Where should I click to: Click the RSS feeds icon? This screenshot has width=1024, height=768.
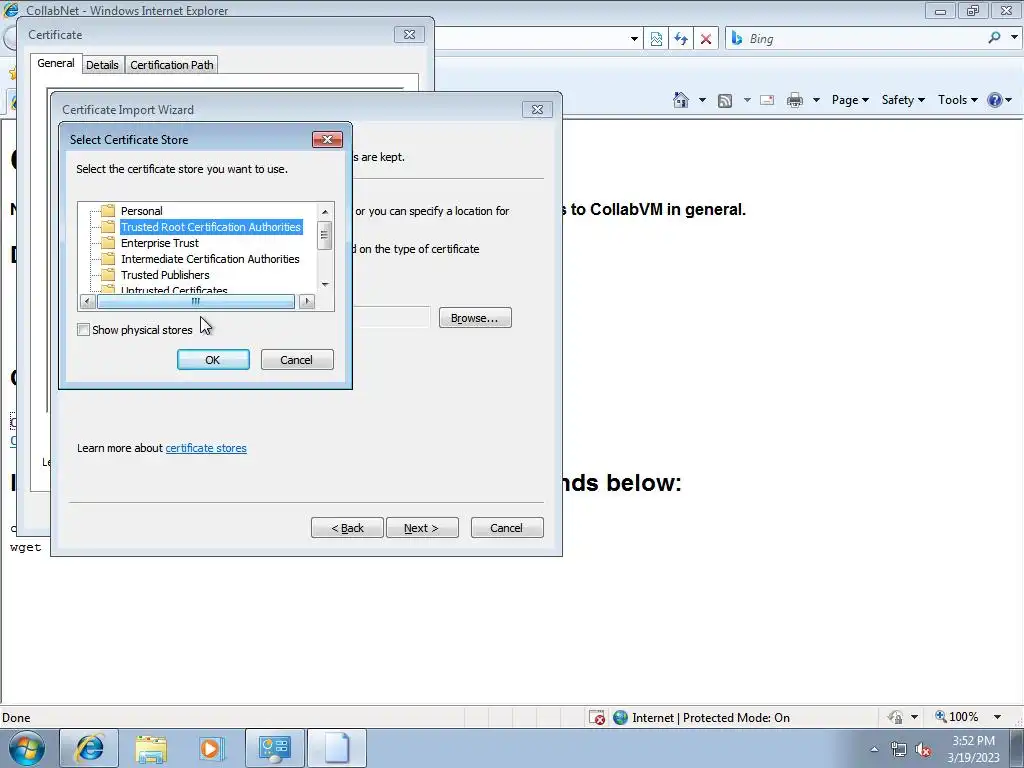click(724, 101)
